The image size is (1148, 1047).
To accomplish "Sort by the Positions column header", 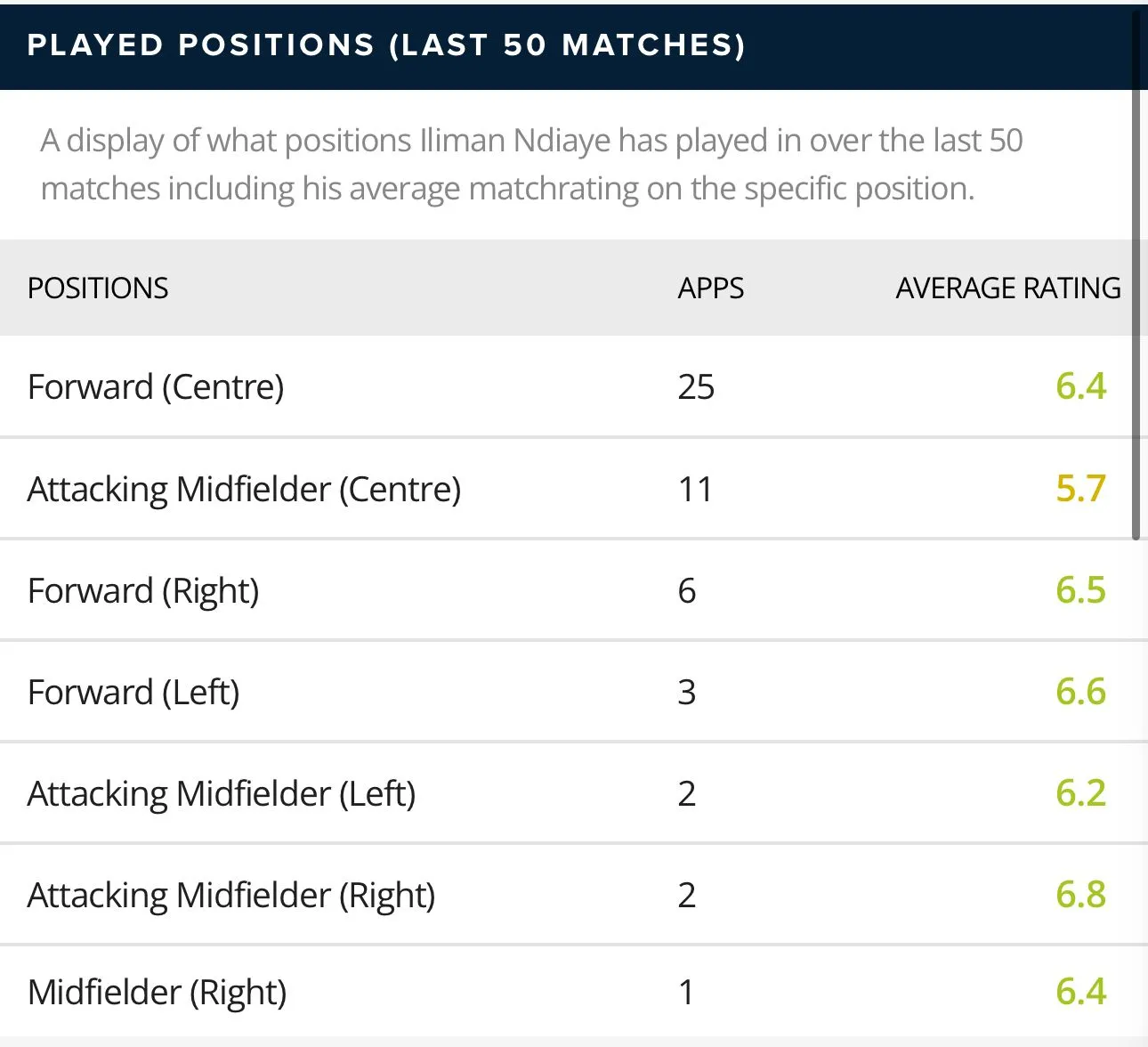I will coord(98,288).
